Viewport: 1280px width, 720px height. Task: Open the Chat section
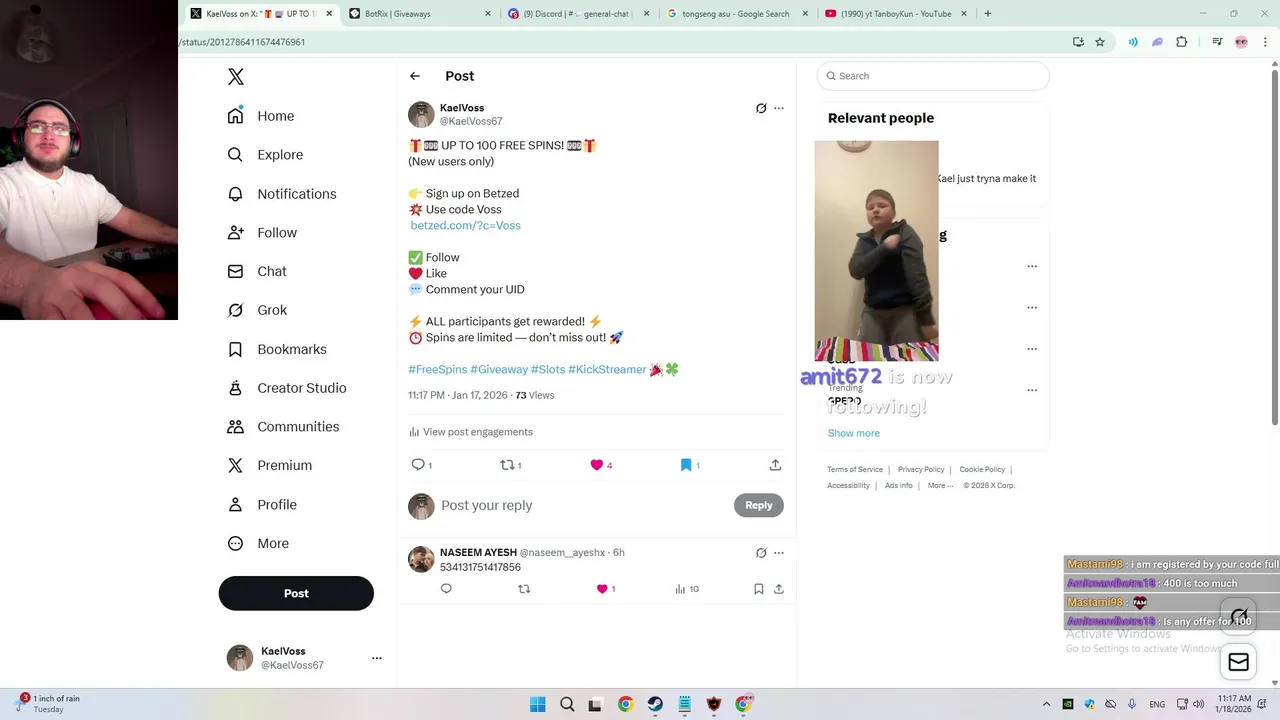click(257, 271)
